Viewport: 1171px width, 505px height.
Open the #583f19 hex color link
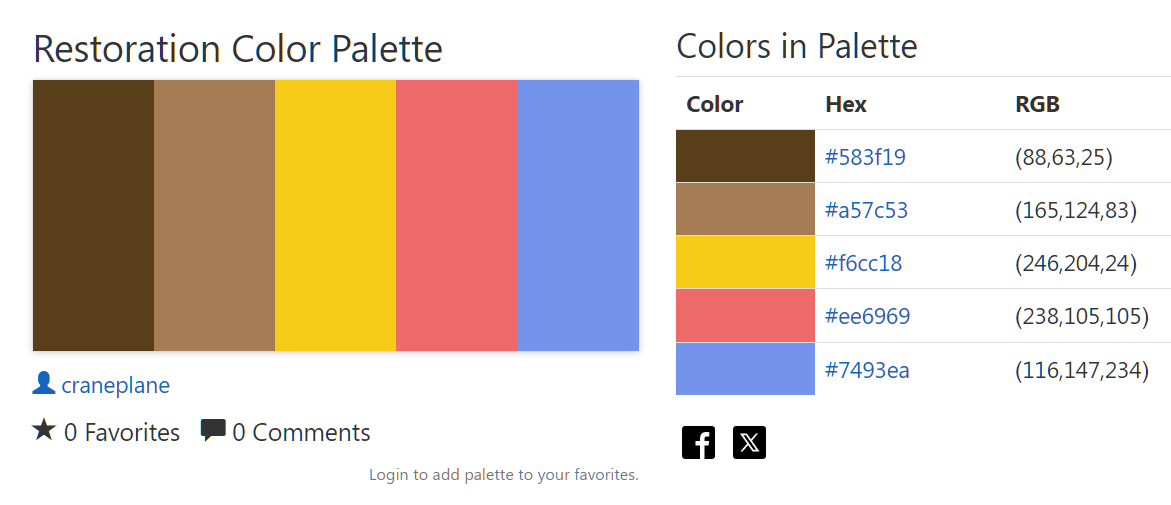click(865, 157)
